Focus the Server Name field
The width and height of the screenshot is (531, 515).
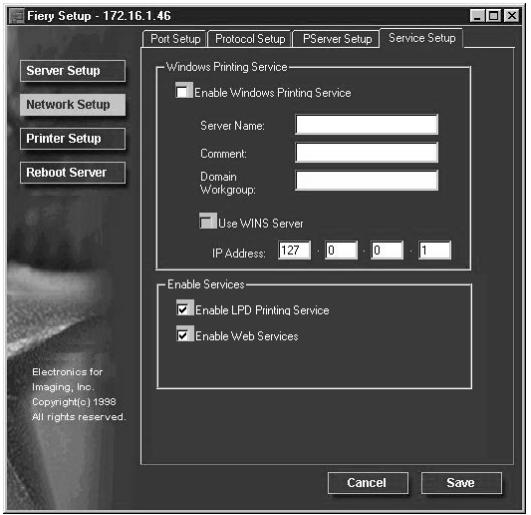367,125
